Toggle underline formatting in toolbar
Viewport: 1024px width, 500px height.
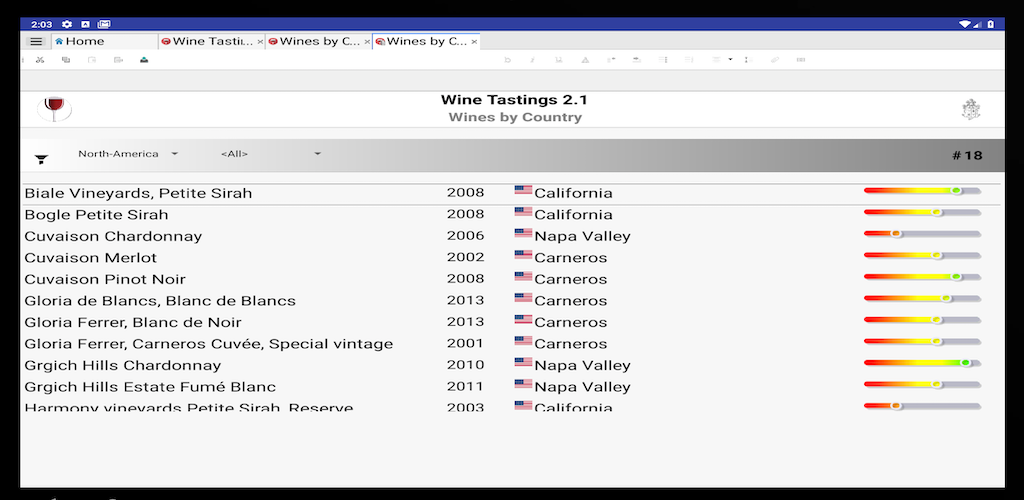(x=559, y=60)
